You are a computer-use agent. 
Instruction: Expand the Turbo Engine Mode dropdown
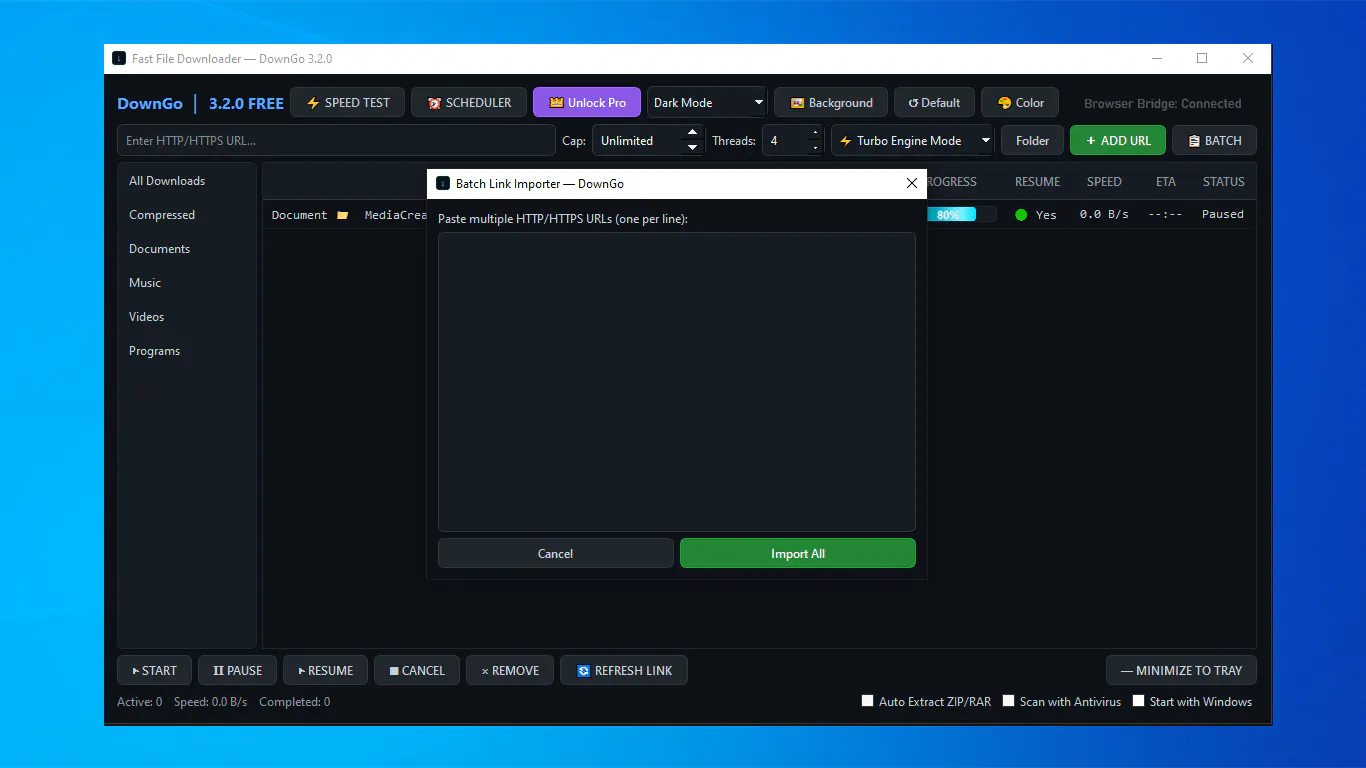tap(912, 141)
